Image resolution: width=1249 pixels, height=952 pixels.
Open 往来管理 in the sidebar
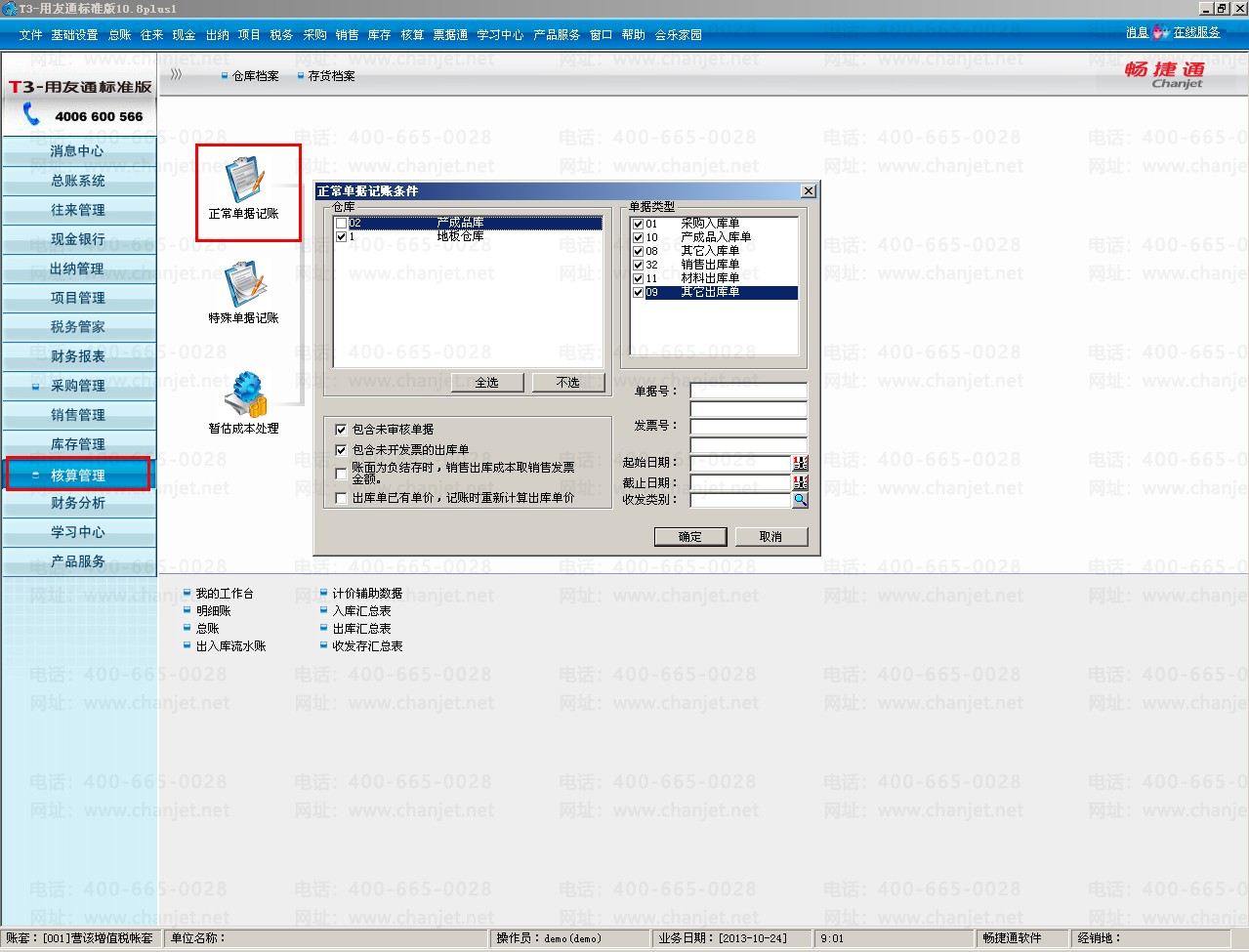(x=78, y=210)
